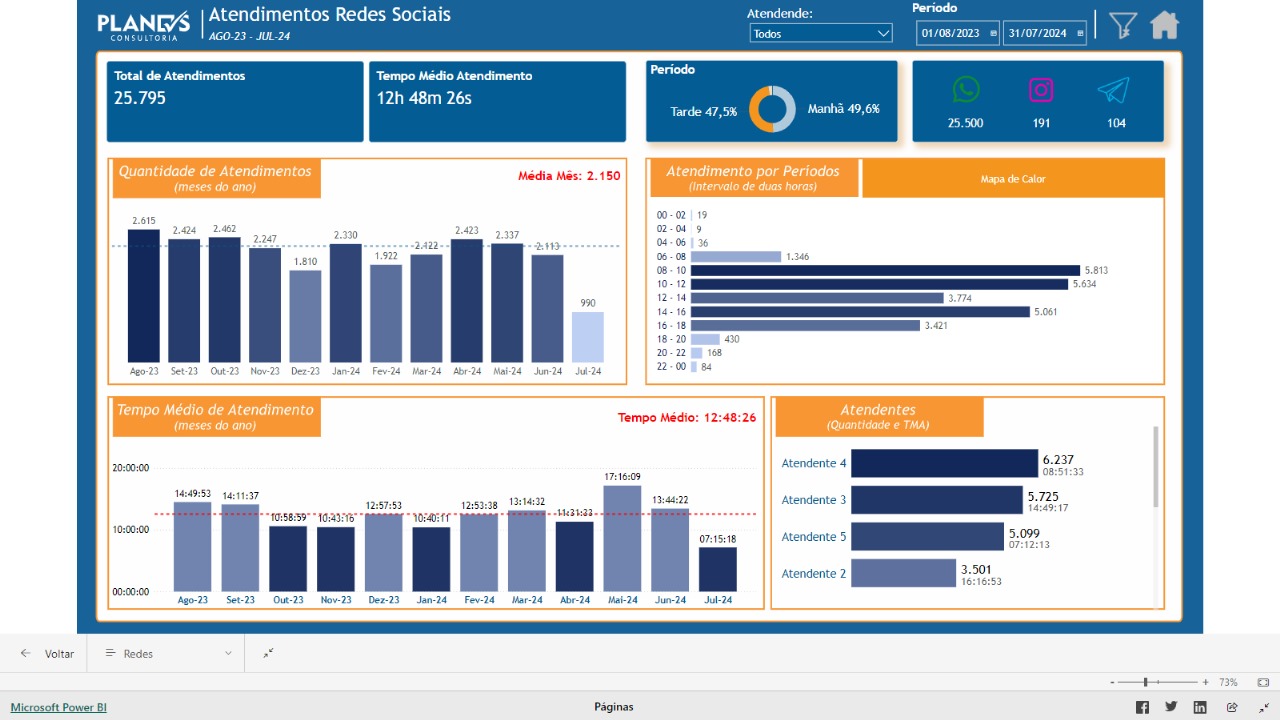Share report on LinkedIn
Screen dimensions: 1280x720
[x=1200, y=707]
